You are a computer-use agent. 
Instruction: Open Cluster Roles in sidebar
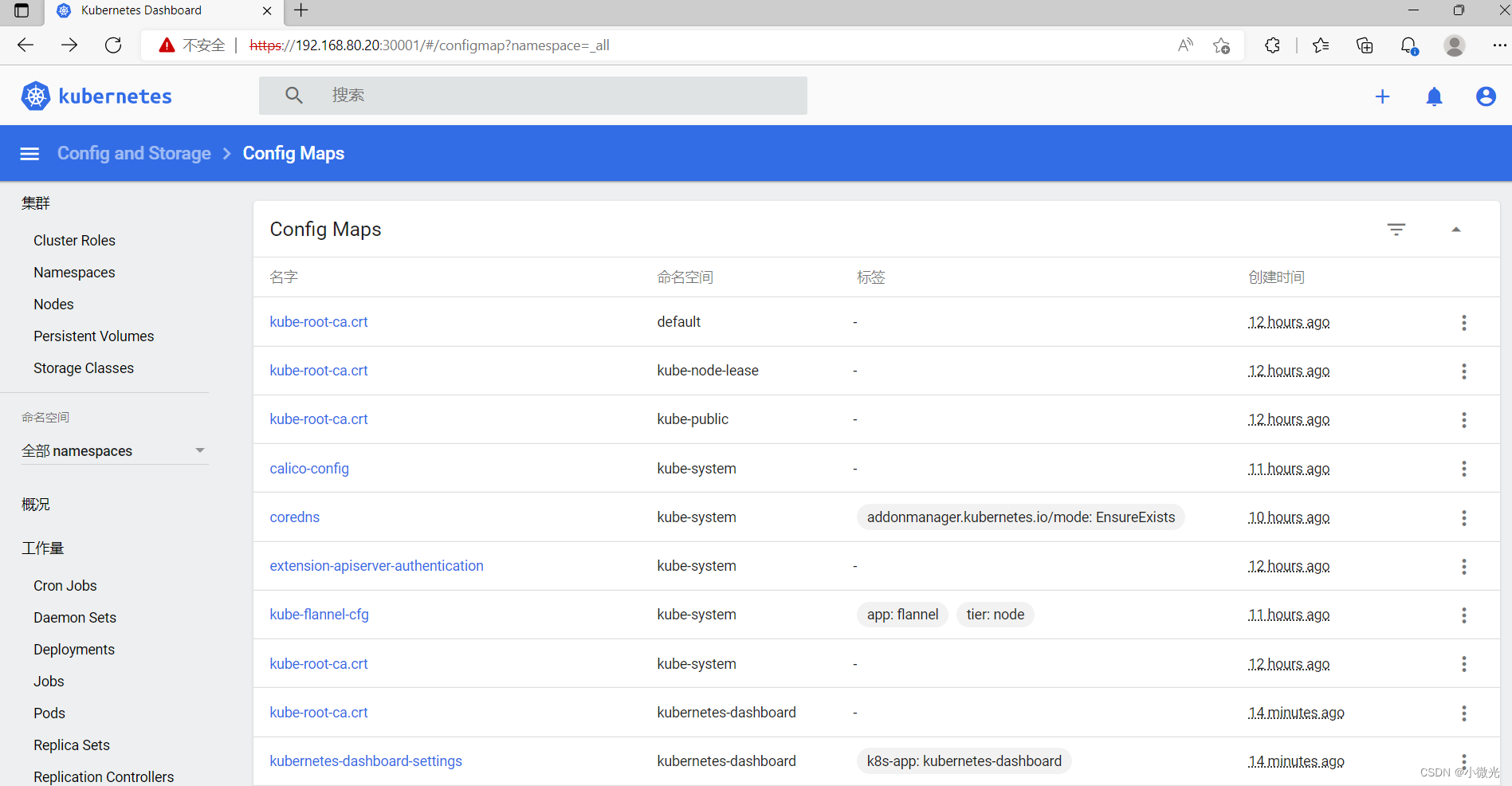pos(74,241)
